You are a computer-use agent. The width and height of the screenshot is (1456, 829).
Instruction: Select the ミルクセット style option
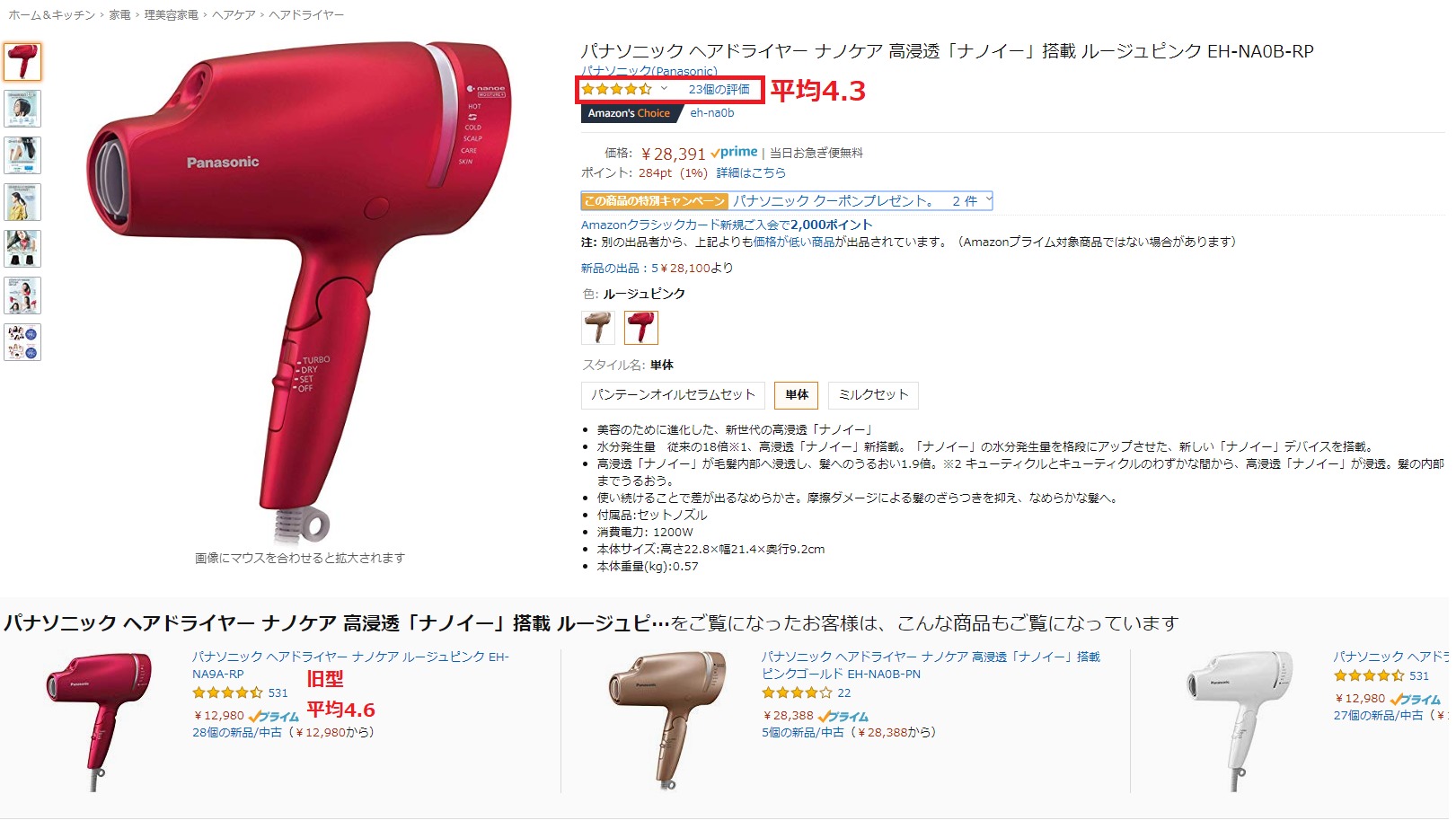point(873,395)
